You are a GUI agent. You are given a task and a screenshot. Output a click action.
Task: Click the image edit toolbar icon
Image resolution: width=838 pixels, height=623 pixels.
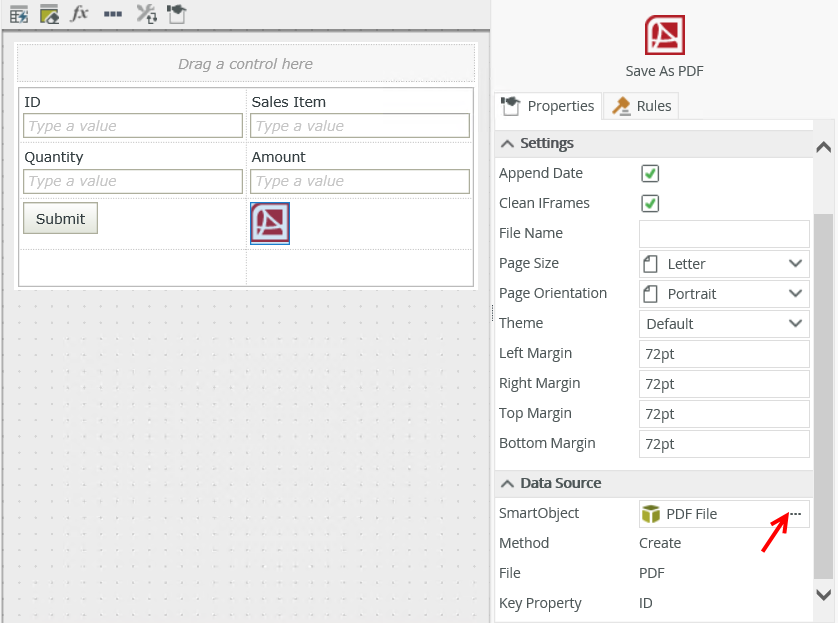[49, 14]
